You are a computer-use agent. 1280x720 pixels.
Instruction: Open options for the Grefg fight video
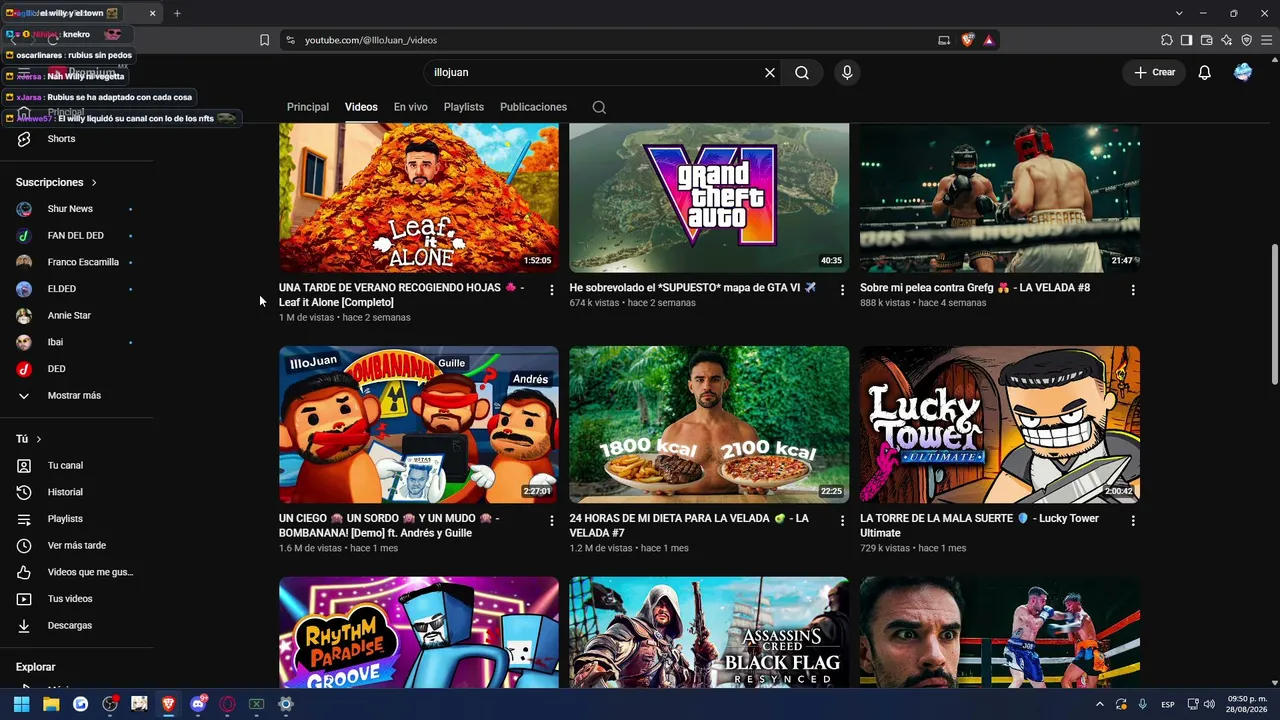pyautogui.click(x=1133, y=290)
